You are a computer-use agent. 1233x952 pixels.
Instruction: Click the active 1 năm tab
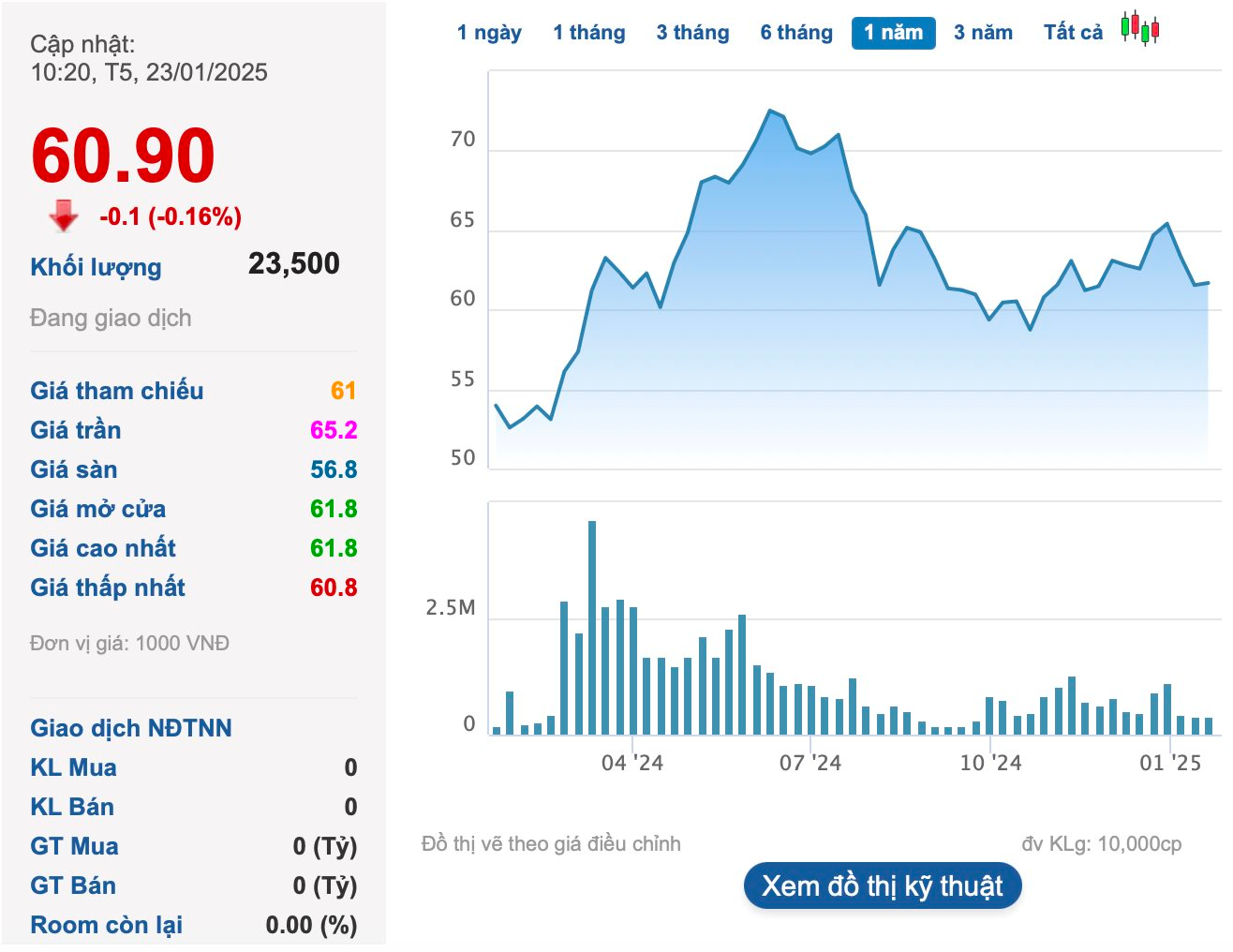[x=893, y=33]
